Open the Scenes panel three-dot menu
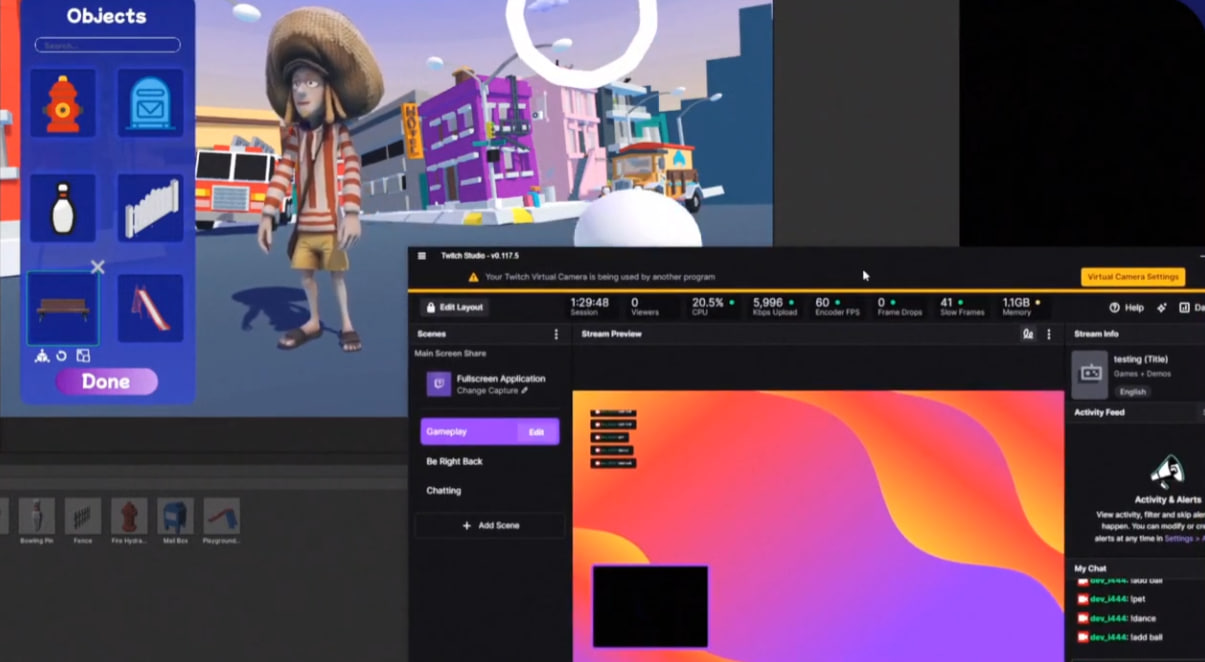Viewport: 1205px width, 662px height. pyautogui.click(x=557, y=334)
